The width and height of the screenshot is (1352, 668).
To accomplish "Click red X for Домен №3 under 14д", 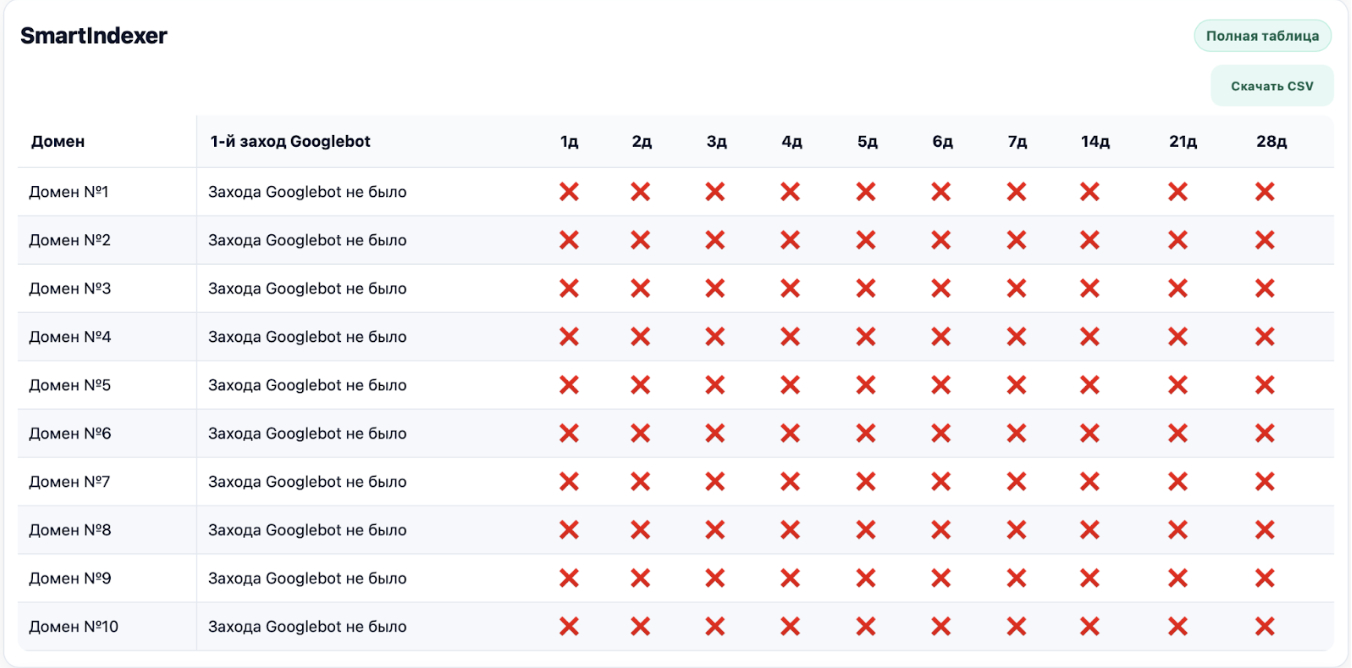I will 1090,289.
